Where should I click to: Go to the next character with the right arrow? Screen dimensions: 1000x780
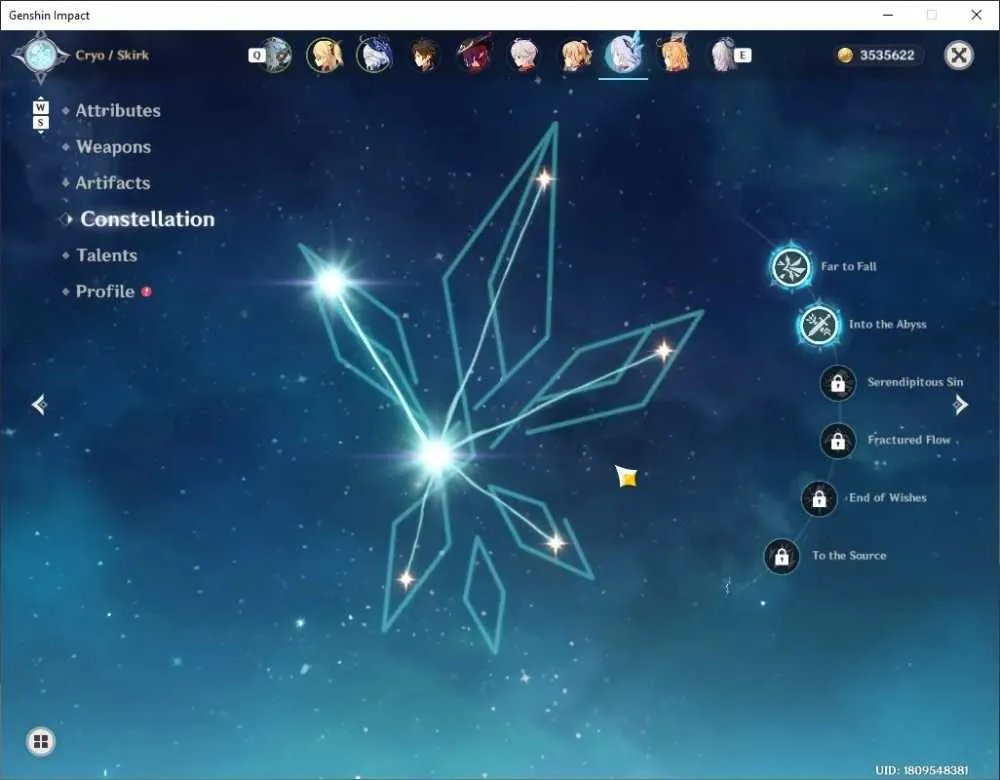tap(960, 404)
